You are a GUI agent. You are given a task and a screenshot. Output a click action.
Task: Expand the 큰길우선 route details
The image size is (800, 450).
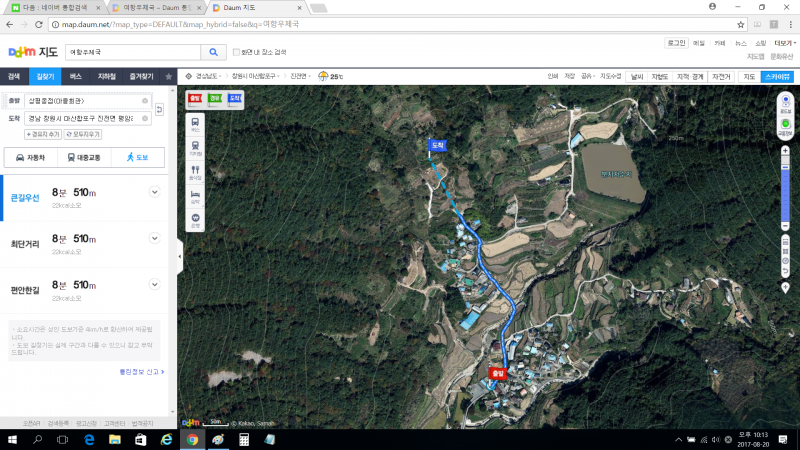coord(154,192)
